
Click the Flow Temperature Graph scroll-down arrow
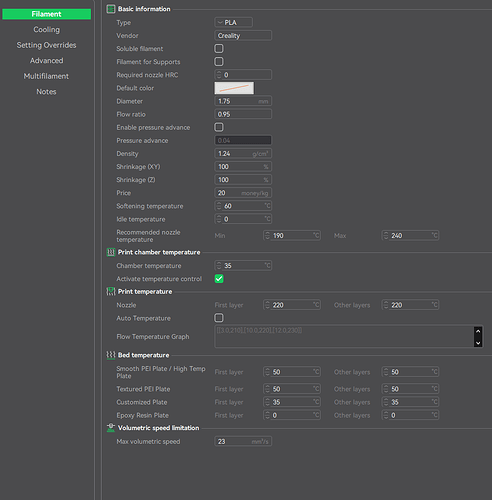478,343
